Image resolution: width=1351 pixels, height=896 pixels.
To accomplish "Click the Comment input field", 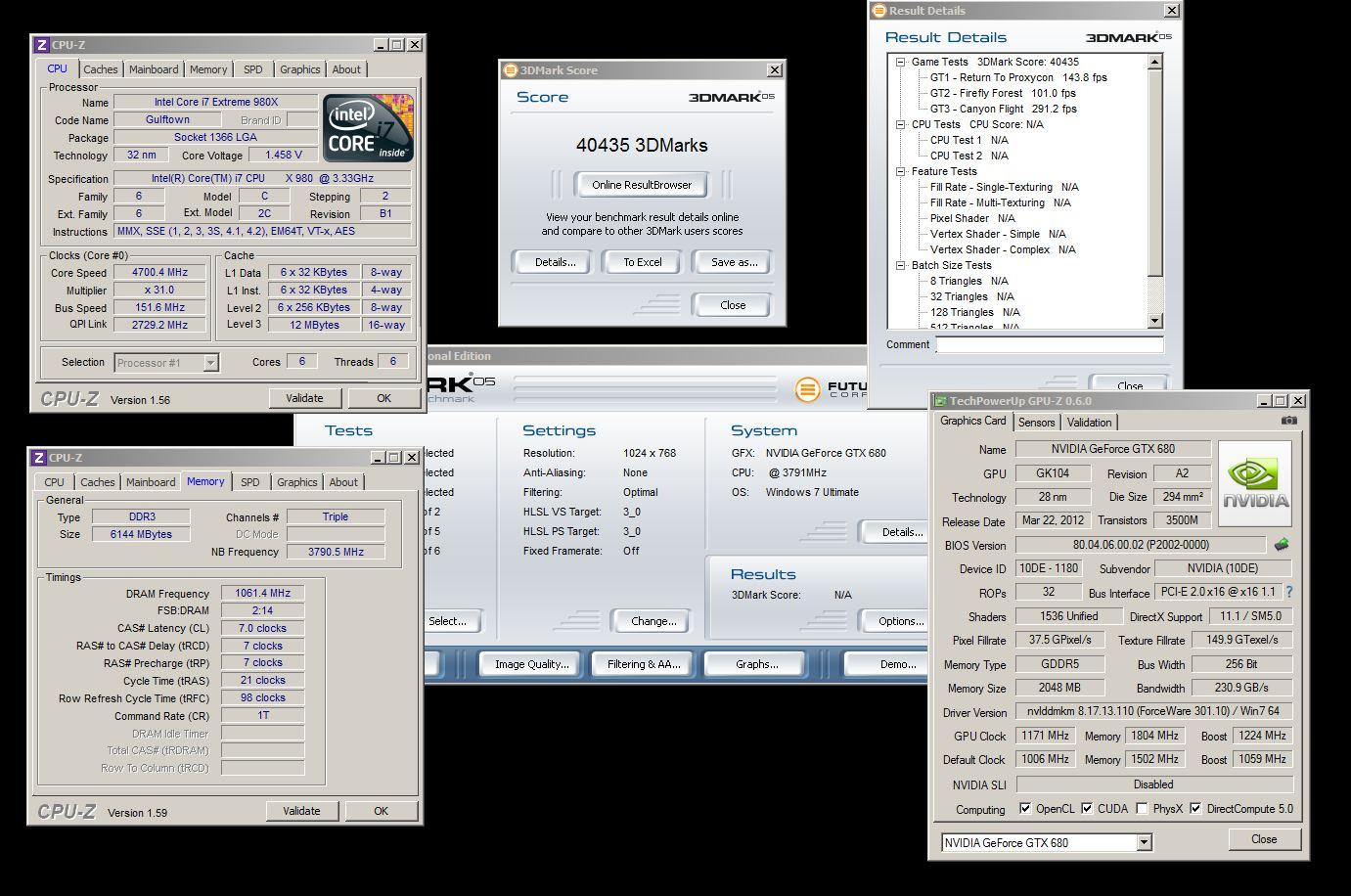I will click(x=1050, y=344).
